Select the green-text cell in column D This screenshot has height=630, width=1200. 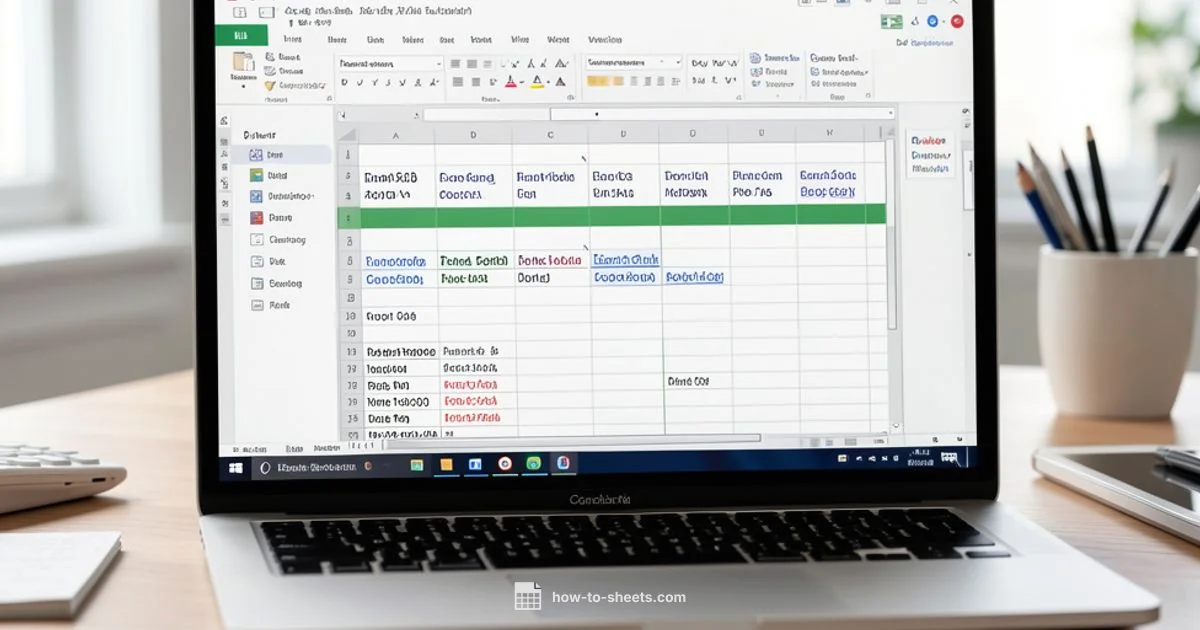pyautogui.click(x=474, y=261)
